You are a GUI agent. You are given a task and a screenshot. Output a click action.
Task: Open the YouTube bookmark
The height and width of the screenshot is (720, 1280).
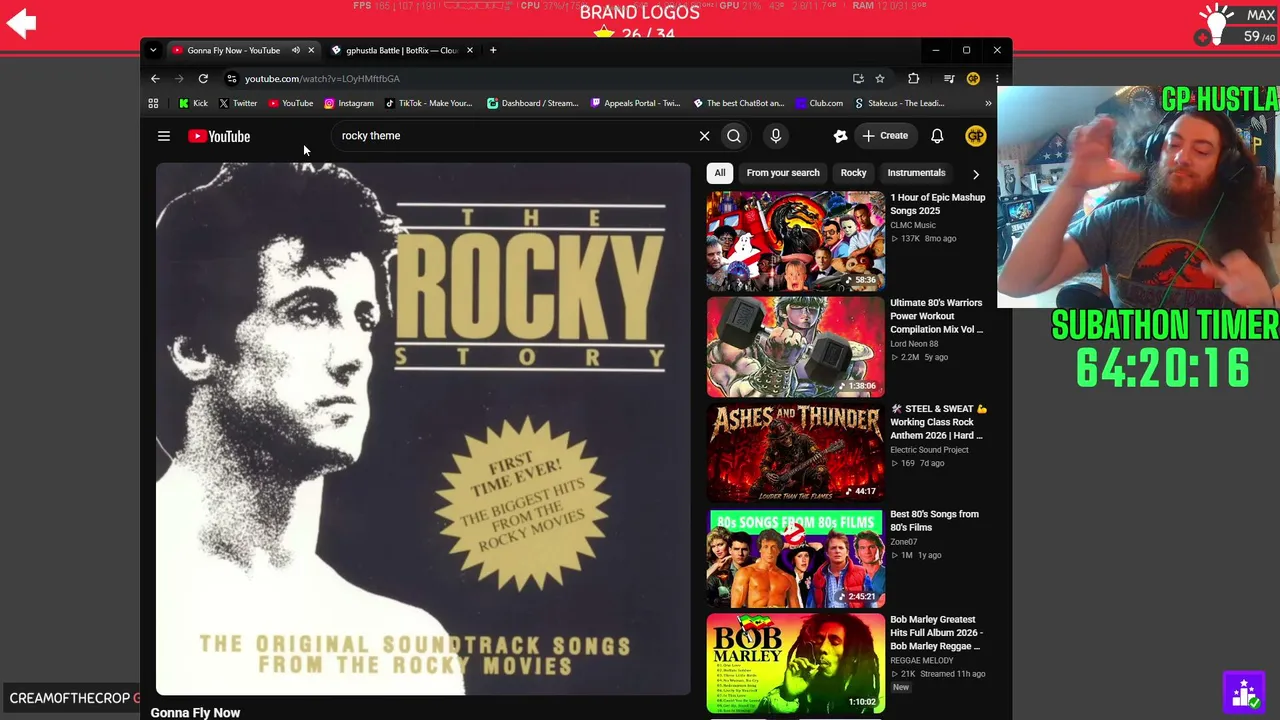pyautogui.click(x=291, y=103)
